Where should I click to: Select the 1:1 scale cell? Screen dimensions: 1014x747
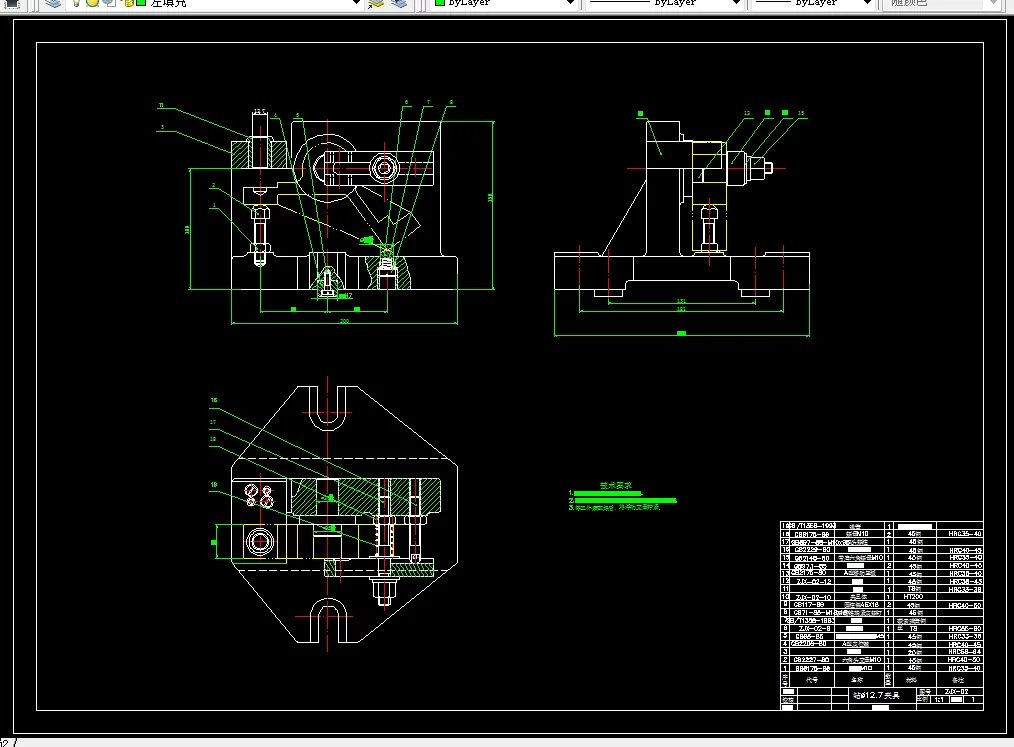938,700
